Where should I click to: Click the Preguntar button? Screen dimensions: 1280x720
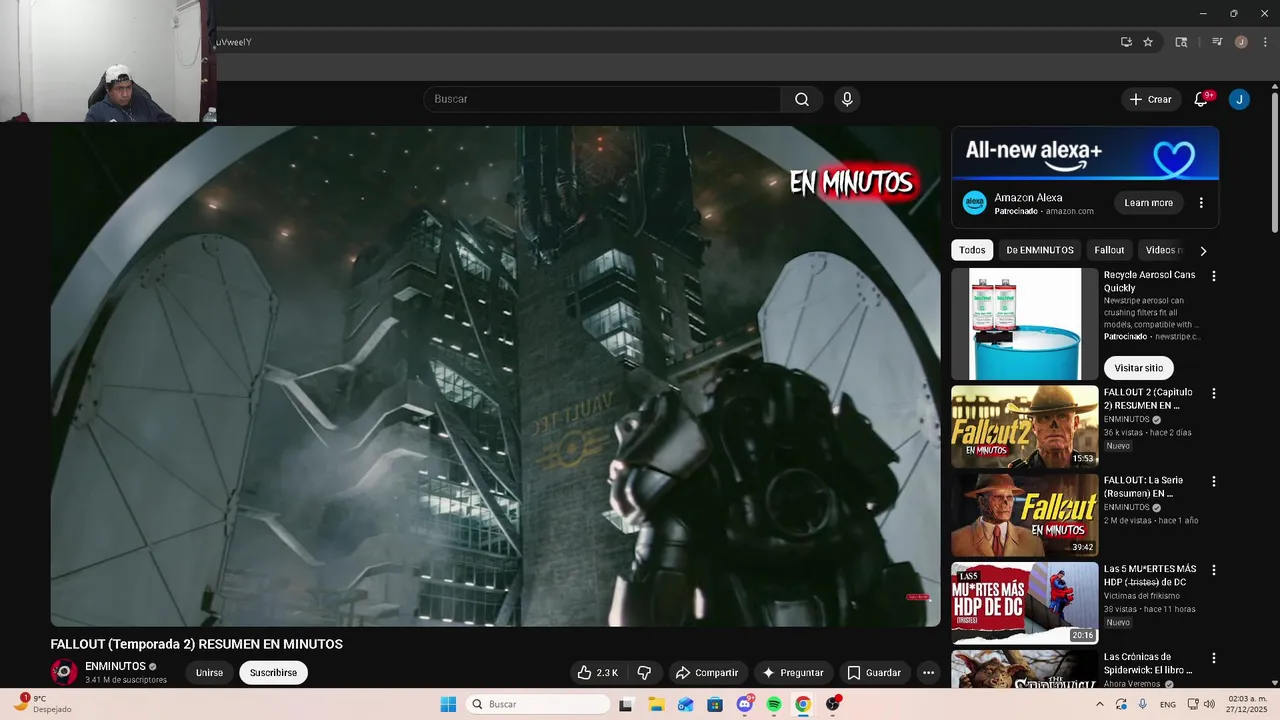point(794,673)
